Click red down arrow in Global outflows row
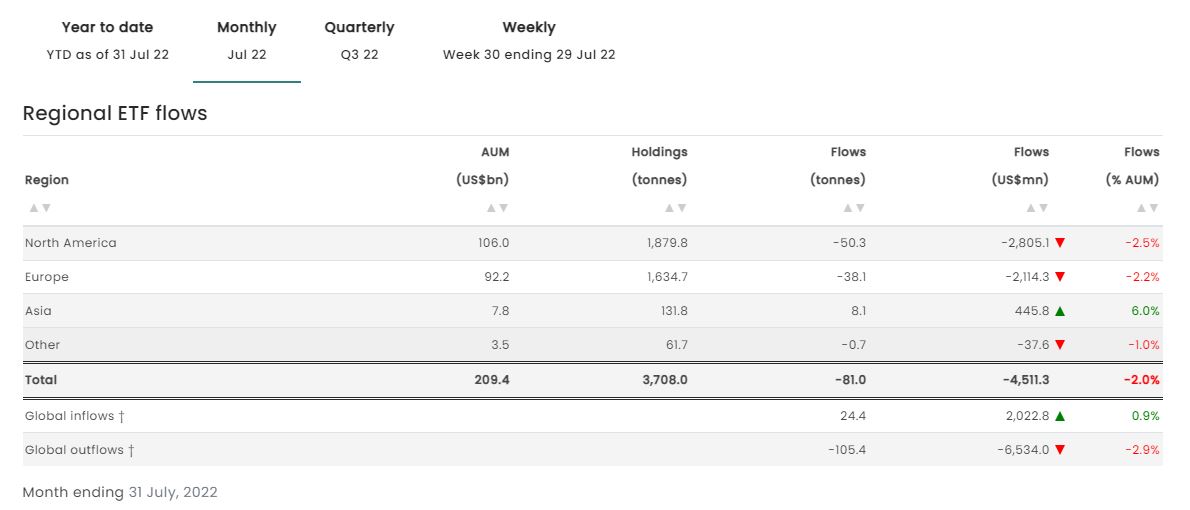Viewport: 1190px width, 510px height. [1060, 450]
